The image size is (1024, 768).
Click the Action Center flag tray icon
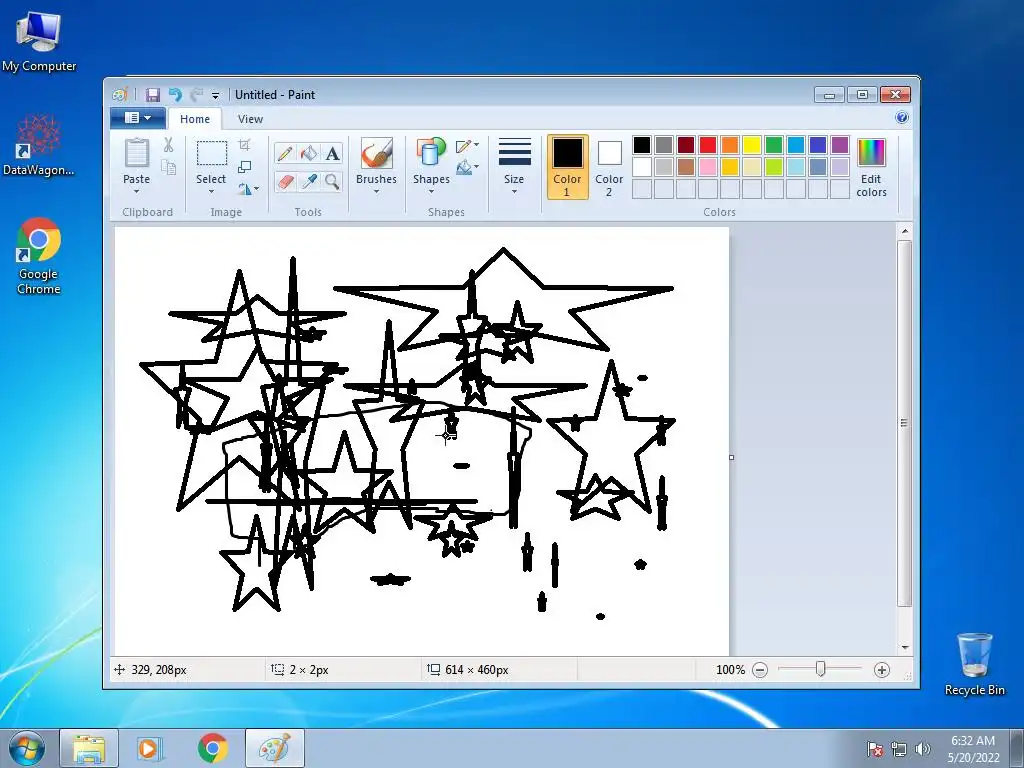(x=875, y=749)
